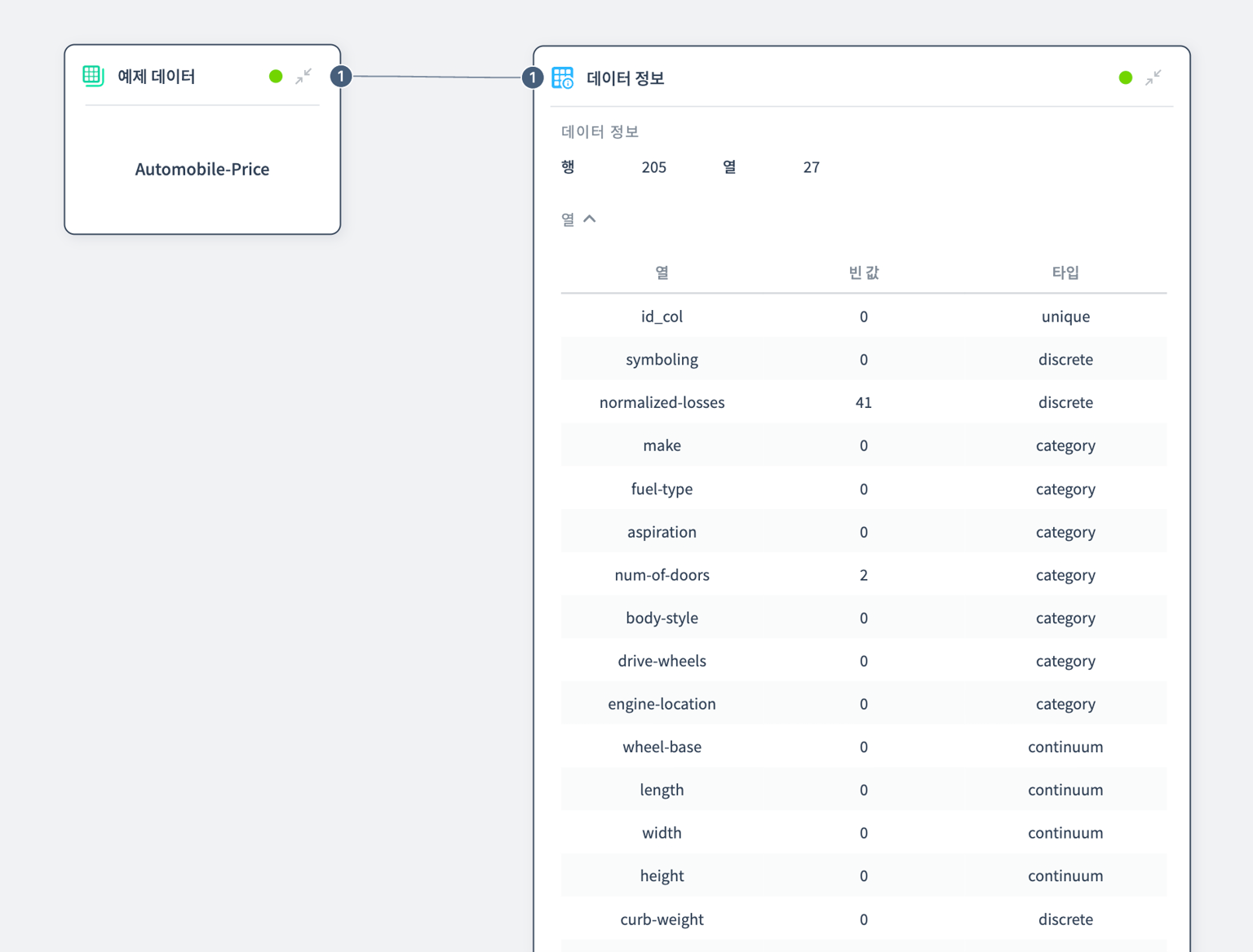Collapse the 열 column list chevron
1253x952 pixels.
pyautogui.click(x=589, y=219)
